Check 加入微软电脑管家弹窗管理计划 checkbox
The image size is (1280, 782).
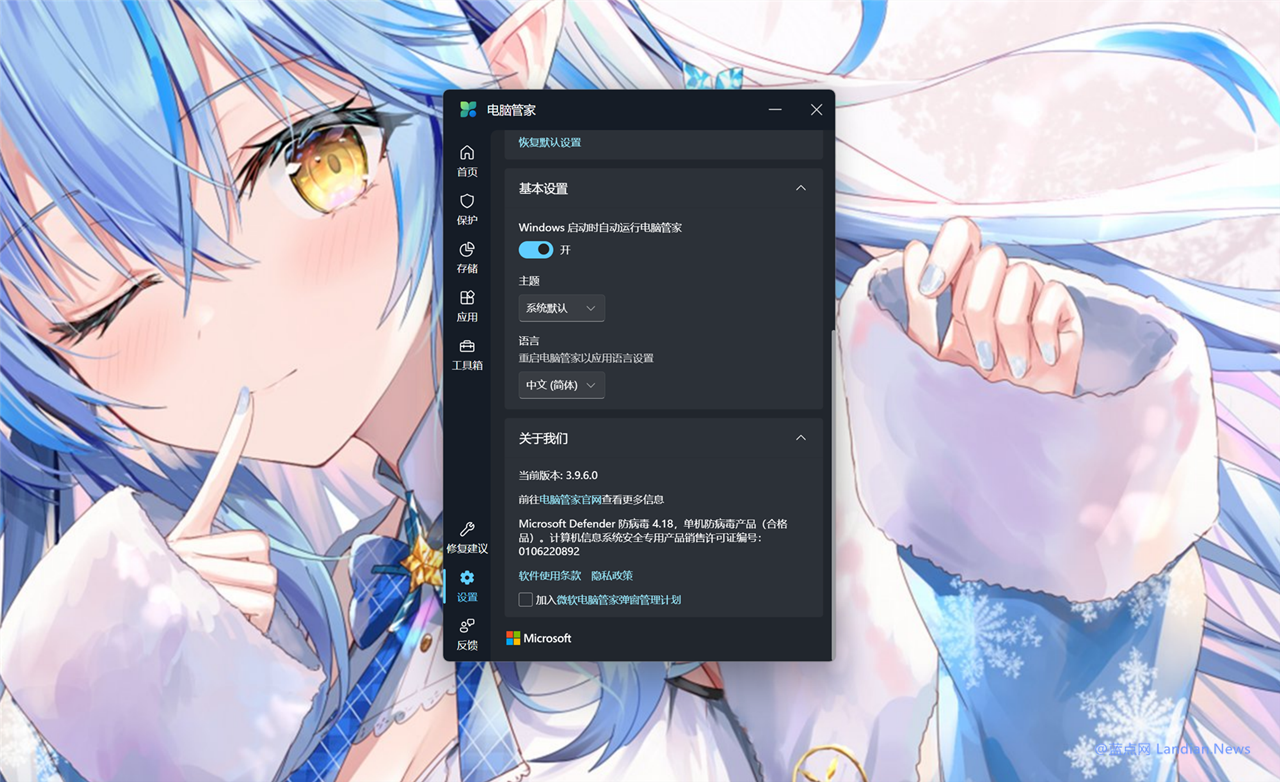coord(526,599)
